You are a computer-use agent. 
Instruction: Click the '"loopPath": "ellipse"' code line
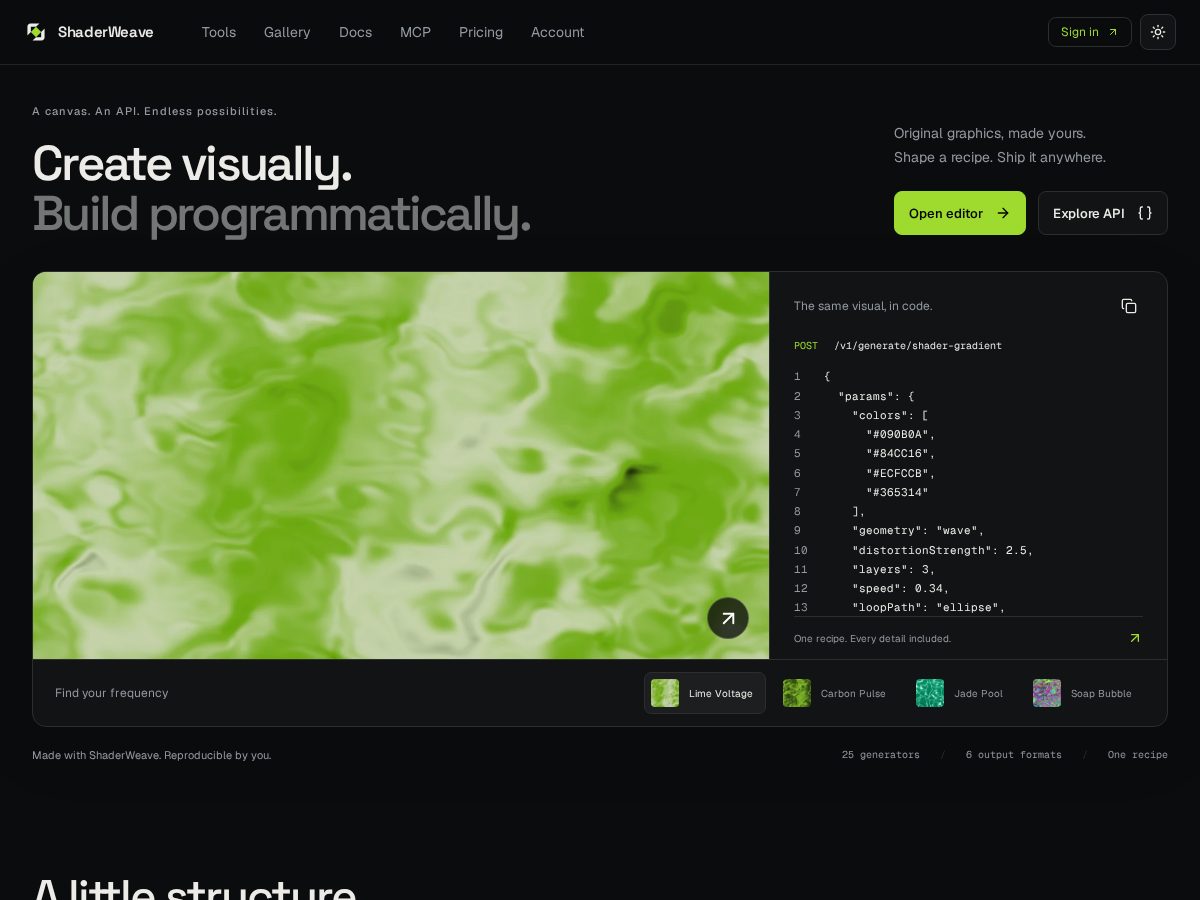coord(929,607)
